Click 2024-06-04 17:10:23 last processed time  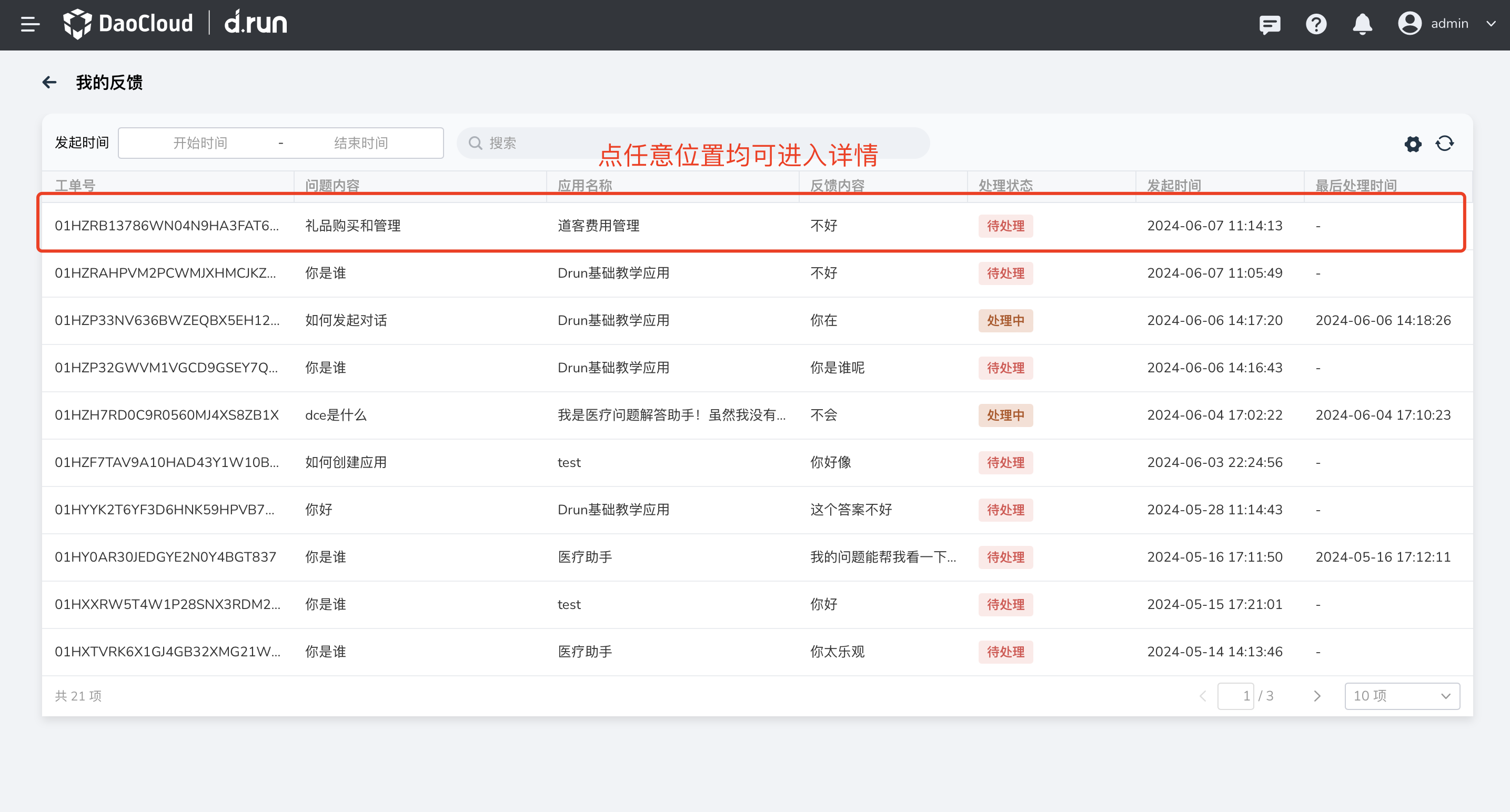[1383, 415]
